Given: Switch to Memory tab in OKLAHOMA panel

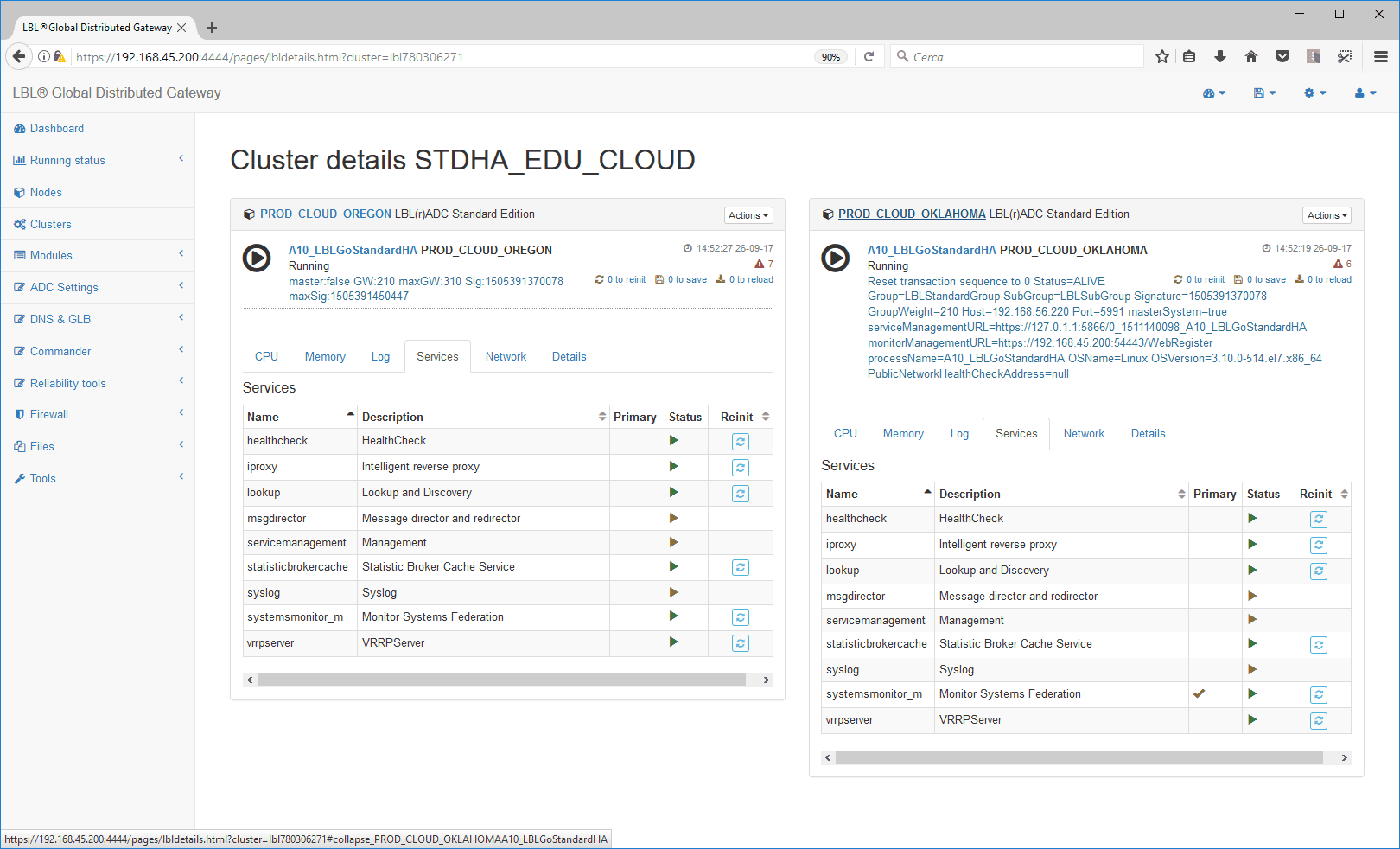Looking at the screenshot, I should pyautogui.click(x=903, y=433).
